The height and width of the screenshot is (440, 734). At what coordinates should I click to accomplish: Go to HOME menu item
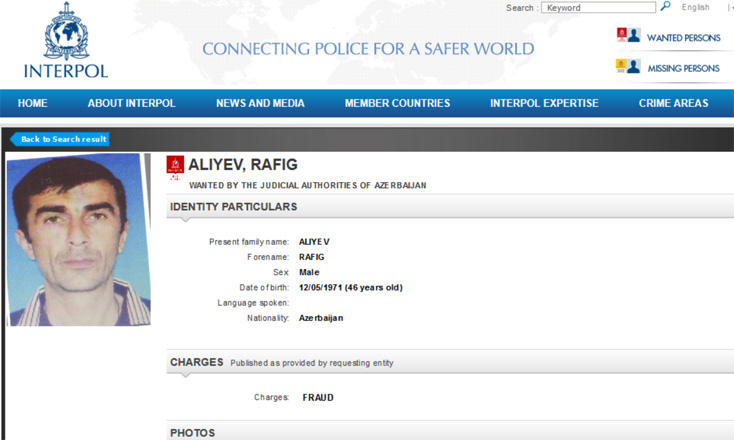tap(32, 103)
